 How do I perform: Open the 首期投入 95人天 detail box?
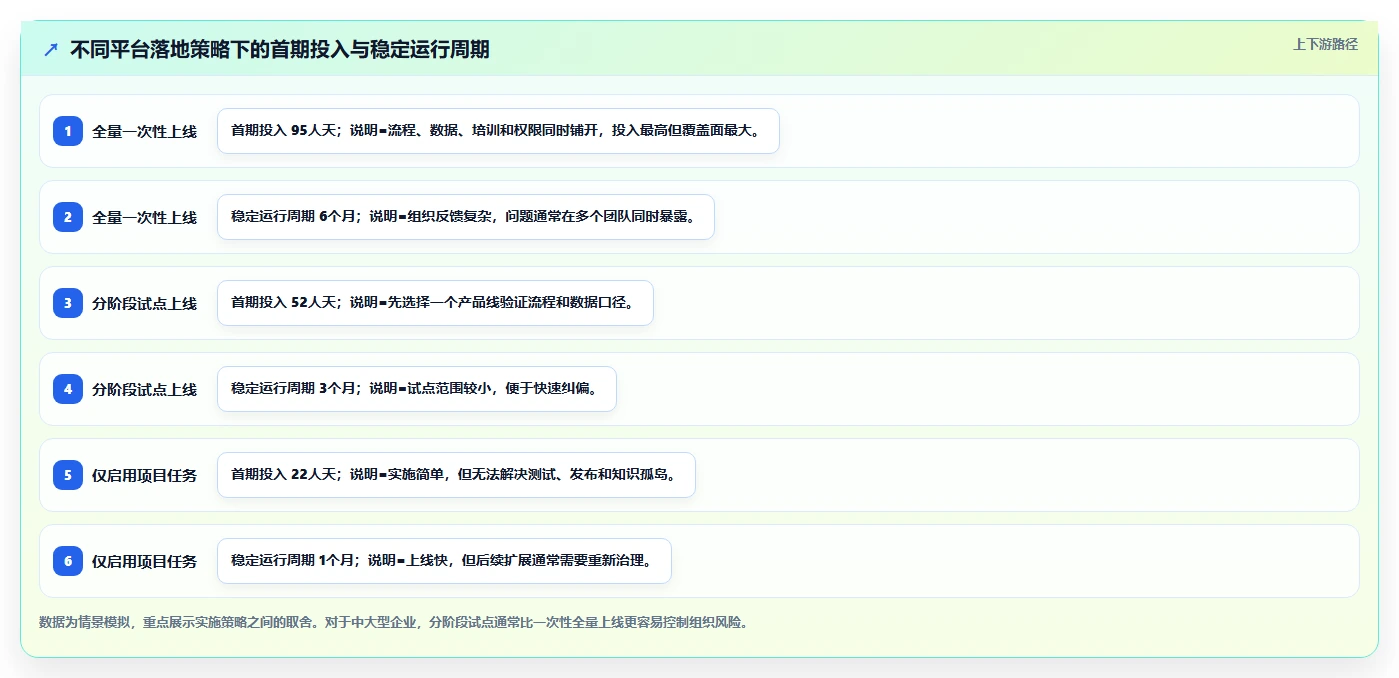pos(498,131)
